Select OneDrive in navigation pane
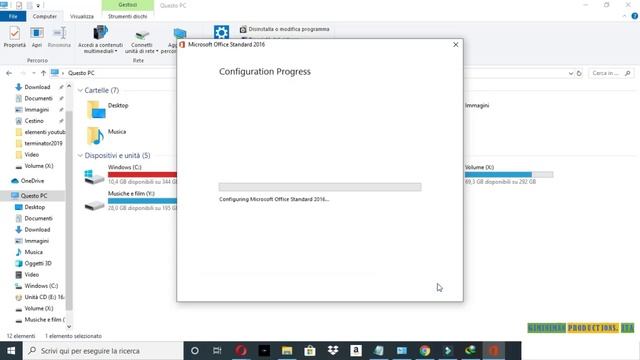The width and height of the screenshot is (640, 360). pyautogui.click(x=33, y=181)
